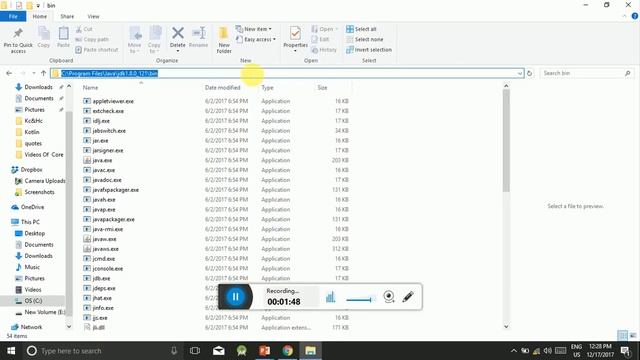Click the Refresh address bar icon
The width and height of the screenshot is (640, 360).
click(529, 73)
